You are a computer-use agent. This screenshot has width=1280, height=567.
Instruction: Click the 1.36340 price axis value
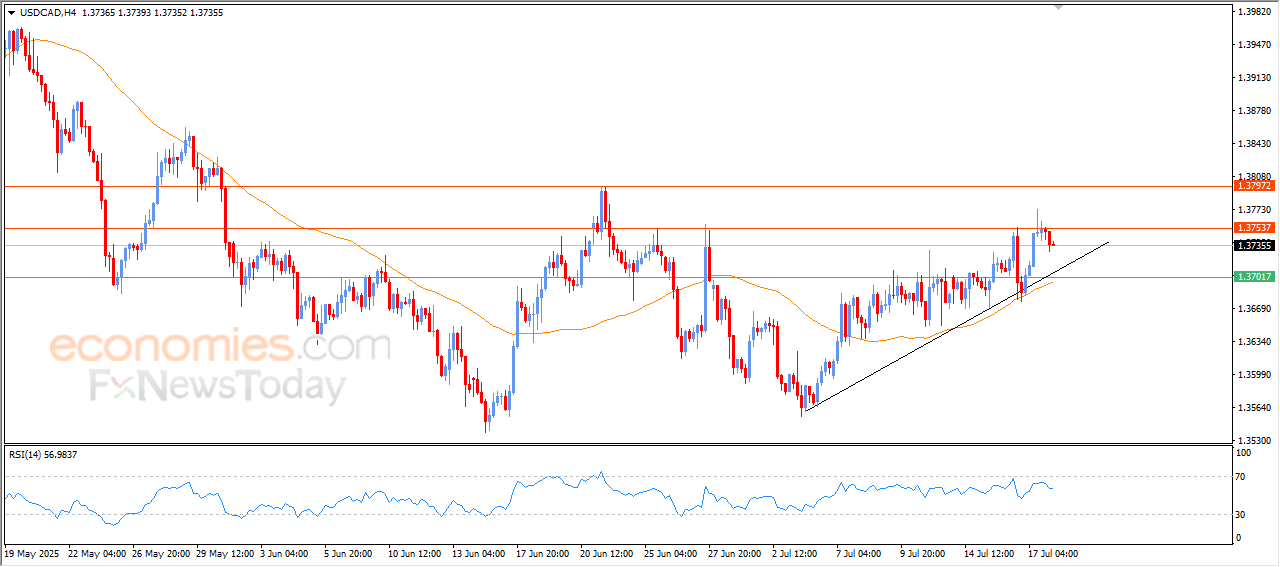1253,342
